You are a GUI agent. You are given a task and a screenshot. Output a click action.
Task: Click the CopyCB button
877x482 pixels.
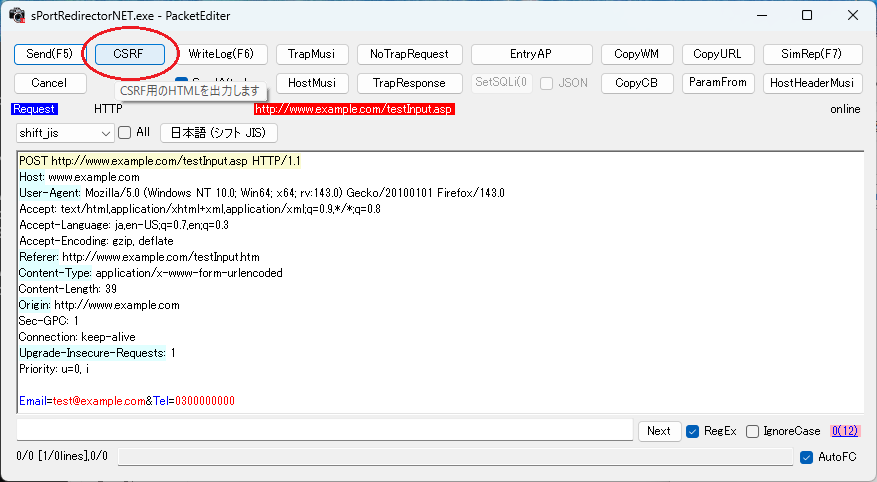637,83
